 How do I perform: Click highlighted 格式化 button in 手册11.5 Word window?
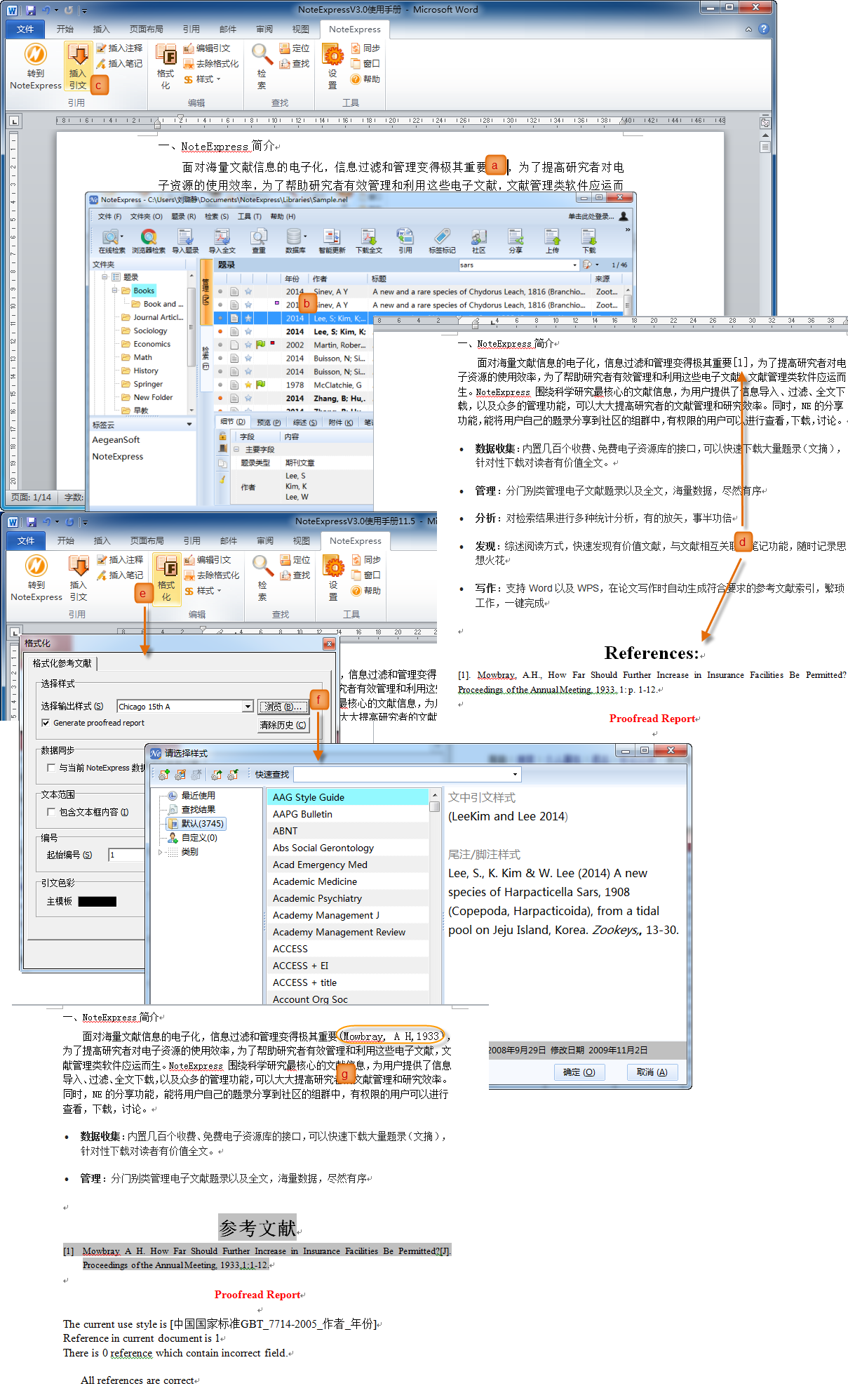point(166,578)
